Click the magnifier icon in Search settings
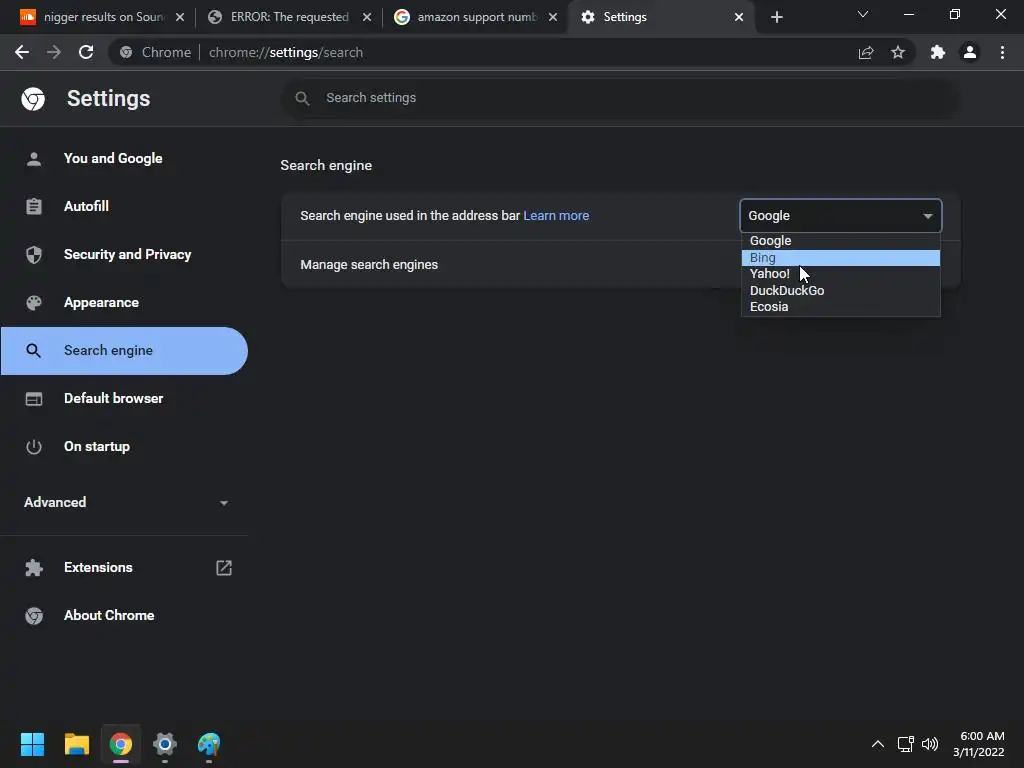The height and width of the screenshot is (768, 1024). coord(302,98)
